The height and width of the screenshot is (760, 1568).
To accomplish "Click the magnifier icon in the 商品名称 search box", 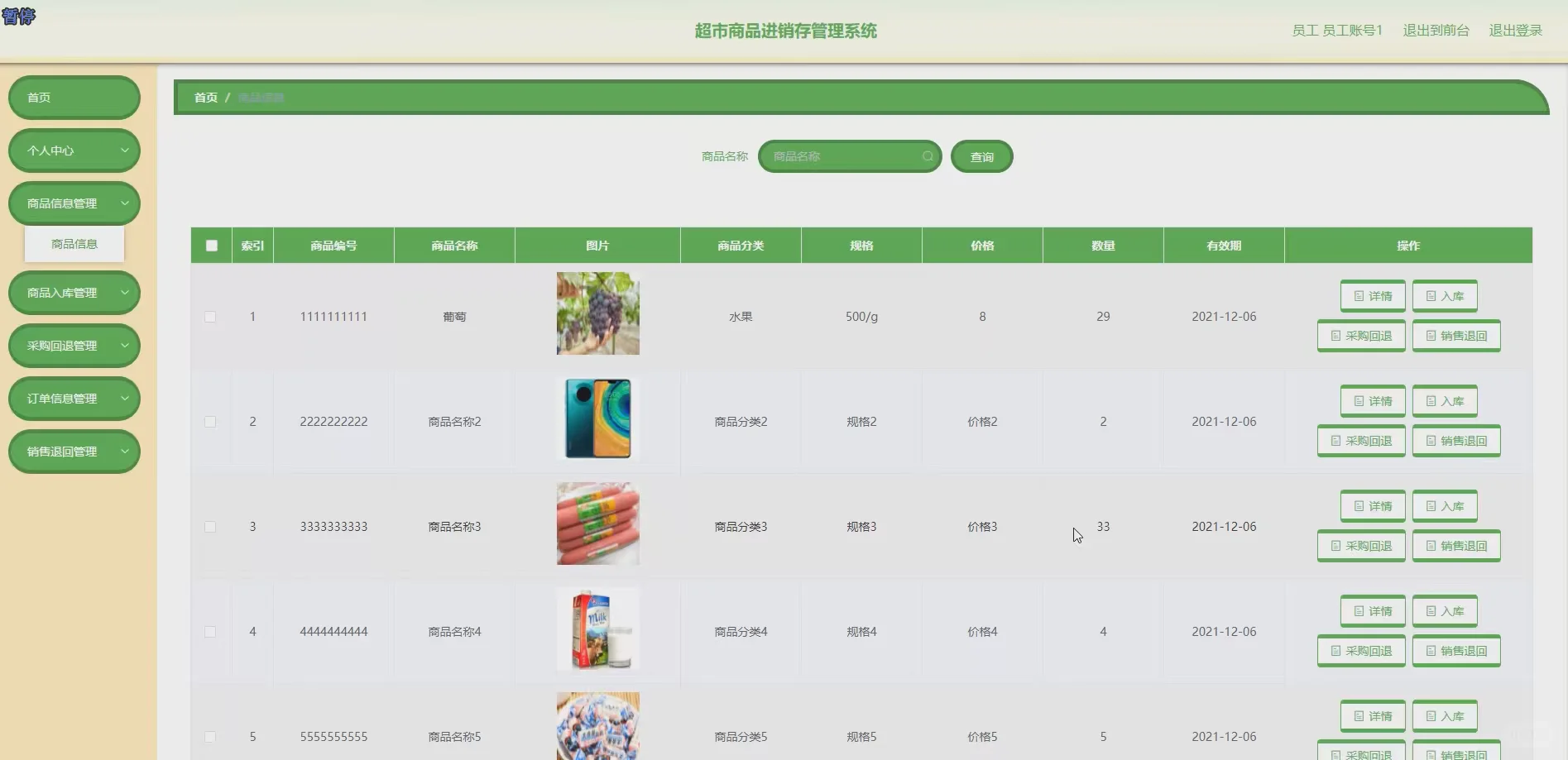I will (928, 156).
